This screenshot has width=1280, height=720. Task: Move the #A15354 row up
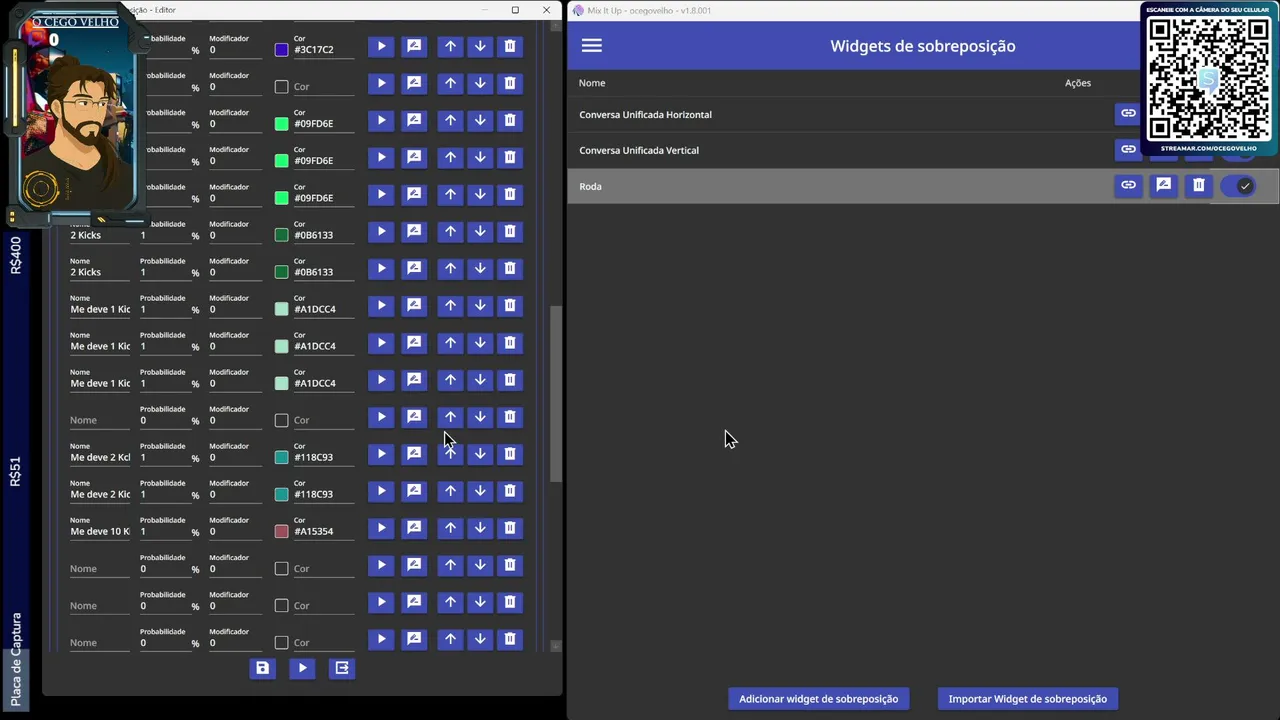pos(450,528)
